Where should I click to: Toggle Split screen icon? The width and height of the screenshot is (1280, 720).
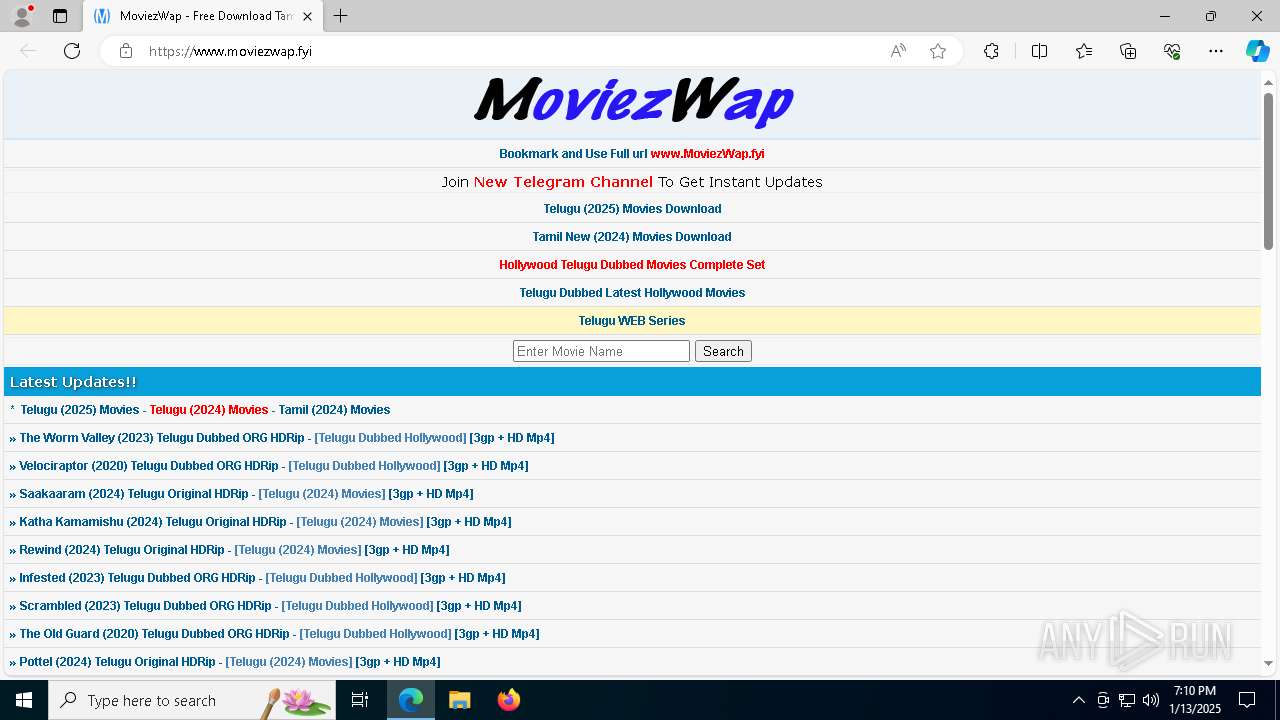coord(1039,51)
